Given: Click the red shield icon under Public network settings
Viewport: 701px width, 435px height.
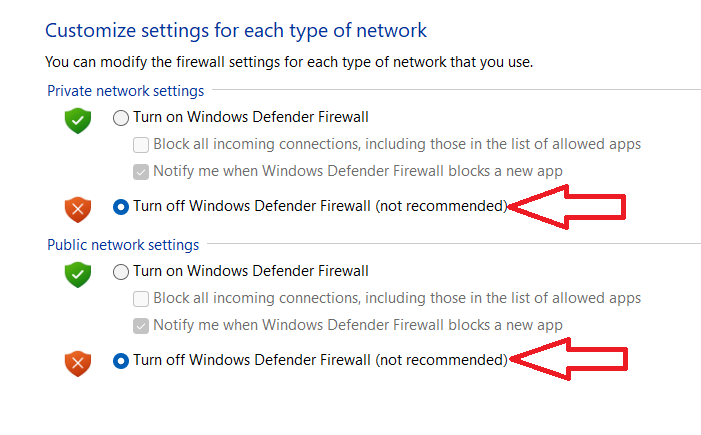Looking at the screenshot, I should tap(78, 360).
